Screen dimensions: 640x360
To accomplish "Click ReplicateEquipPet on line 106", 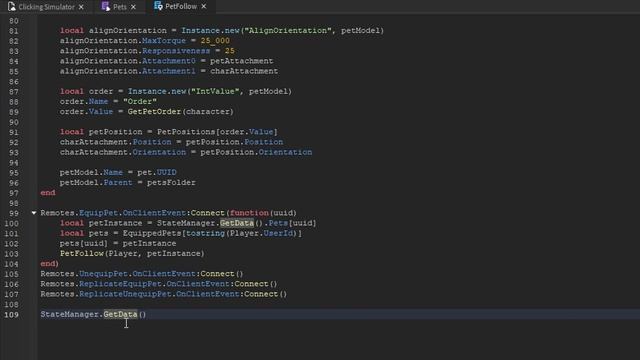I will pos(120,284).
